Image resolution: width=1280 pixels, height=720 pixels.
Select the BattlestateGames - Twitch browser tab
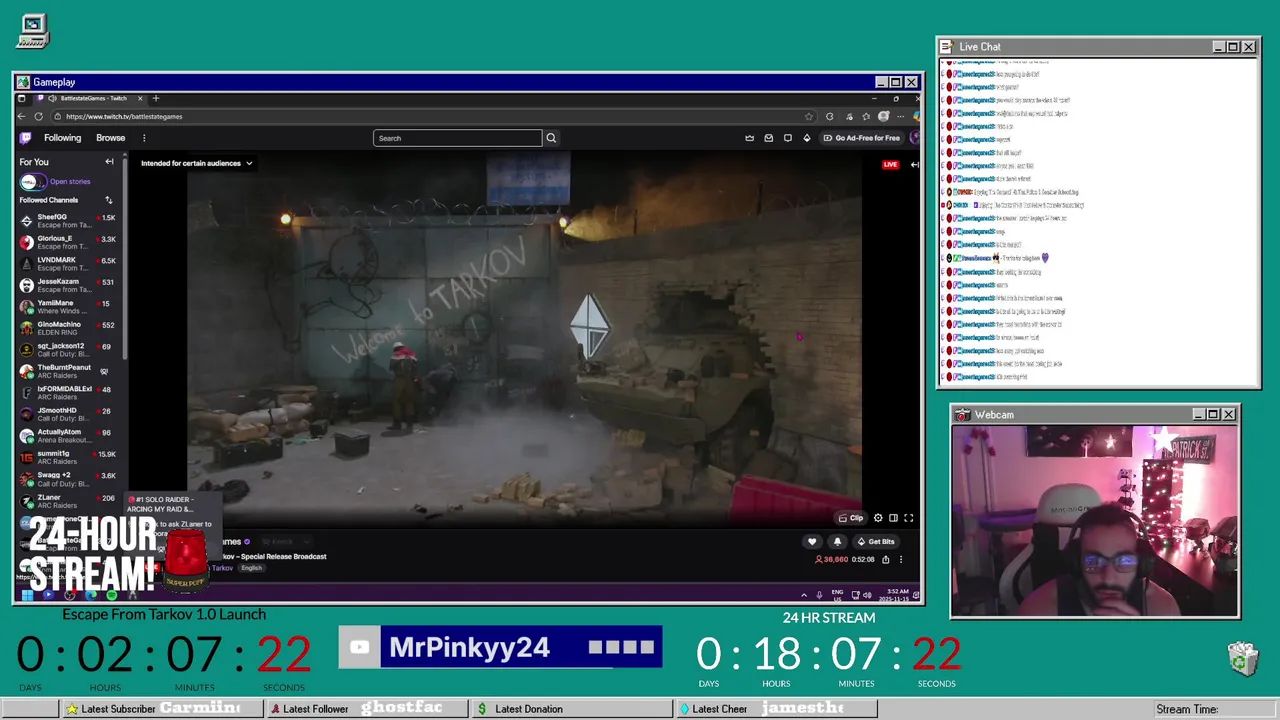[89, 98]
